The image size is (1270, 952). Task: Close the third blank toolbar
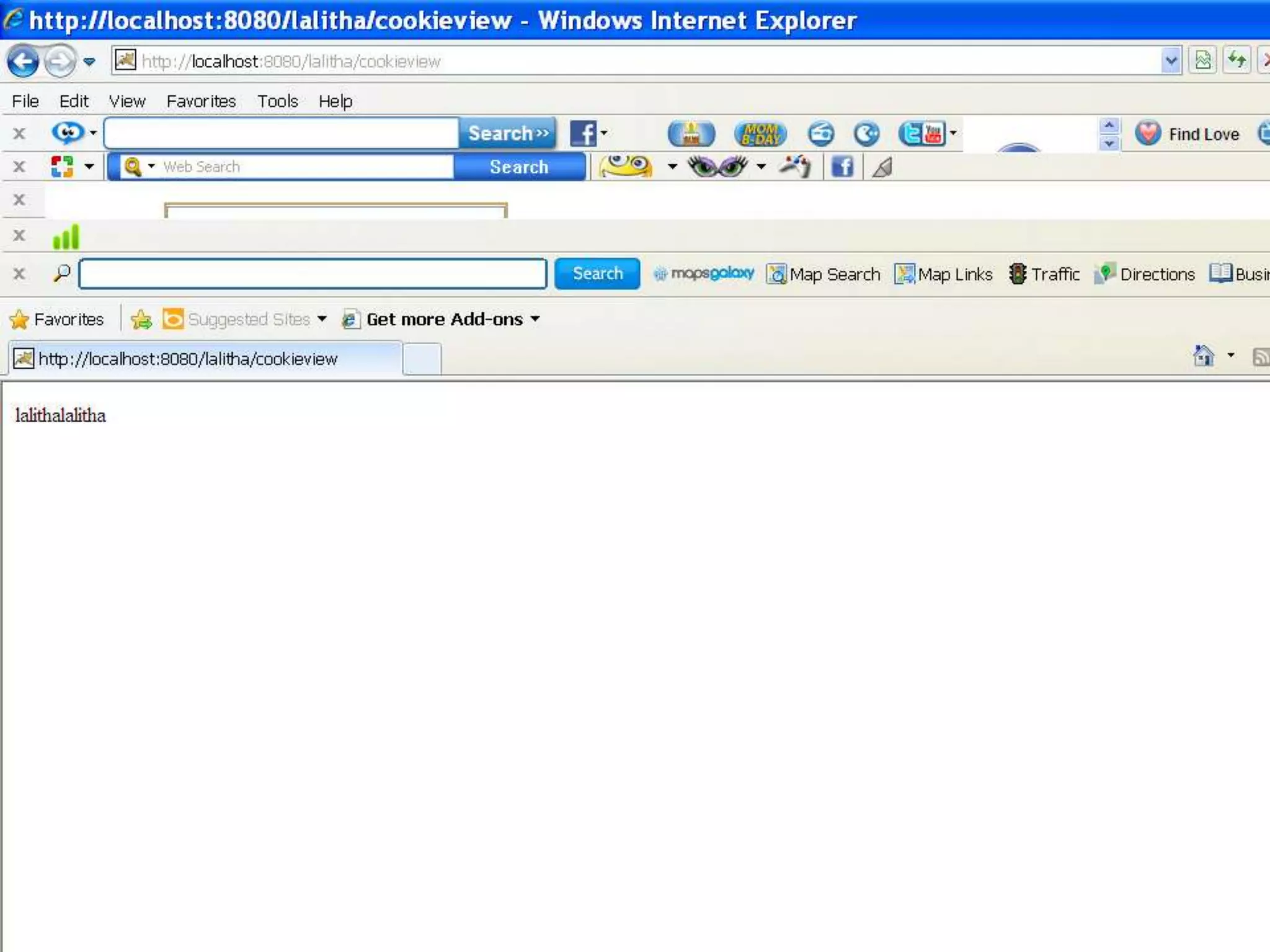click(x=19, y=200)
